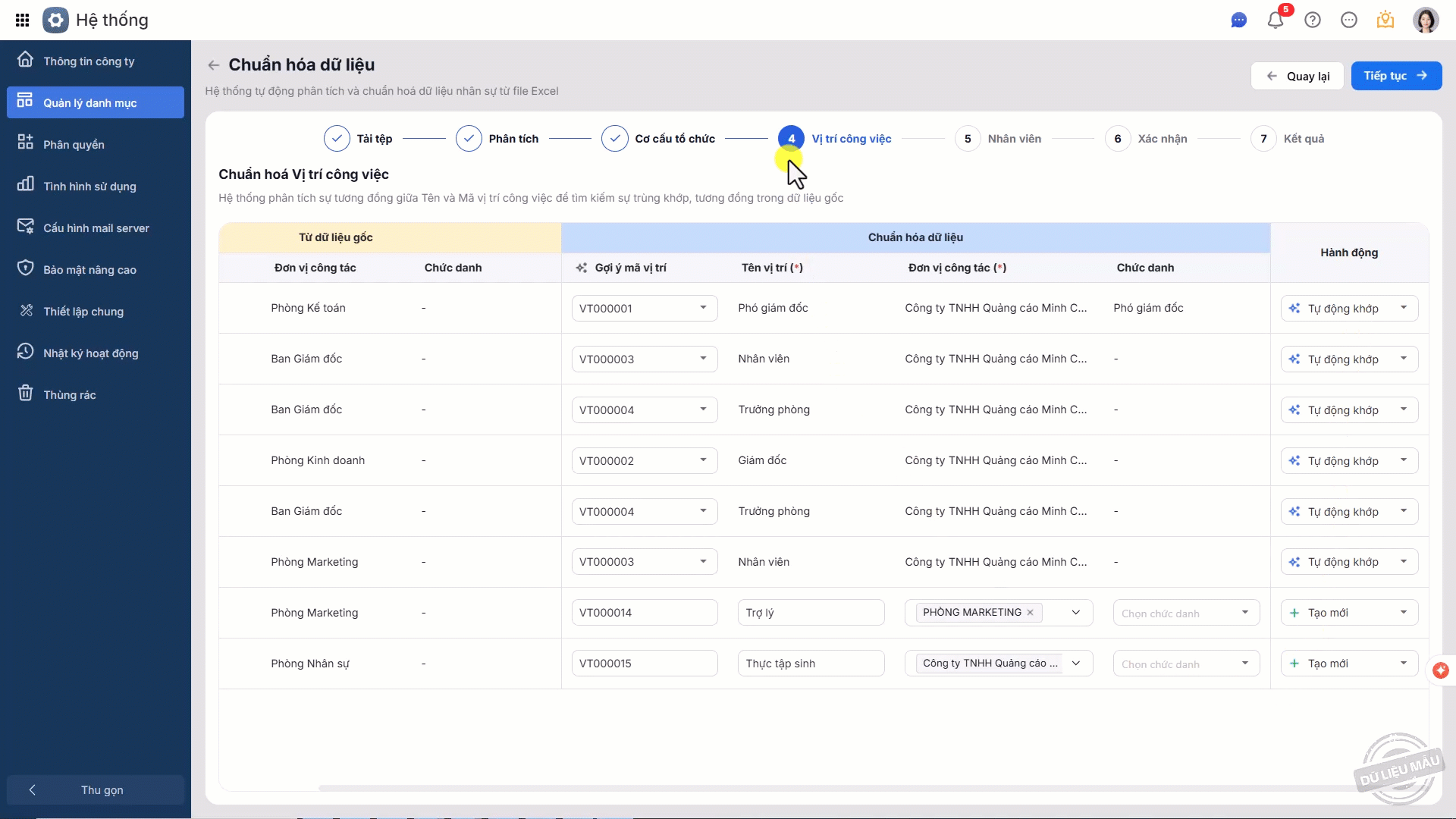Screen dimensions: 1456x819
Task: Expand the Tạo mới action for Thực tập sinh
Action: tap(1403, 664)
